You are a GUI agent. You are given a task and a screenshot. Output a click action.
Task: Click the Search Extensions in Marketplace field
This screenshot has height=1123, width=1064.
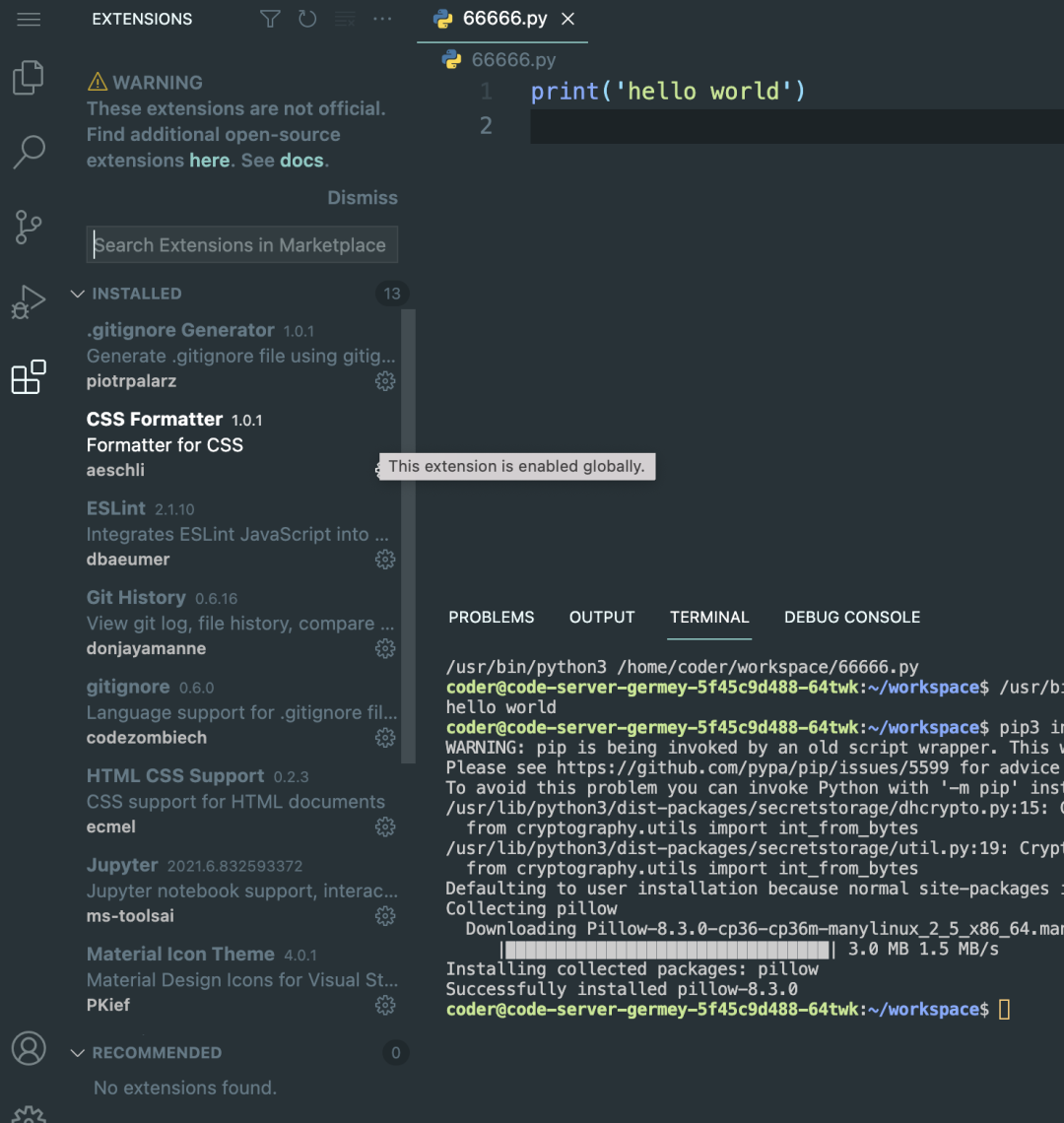[241, 244]
